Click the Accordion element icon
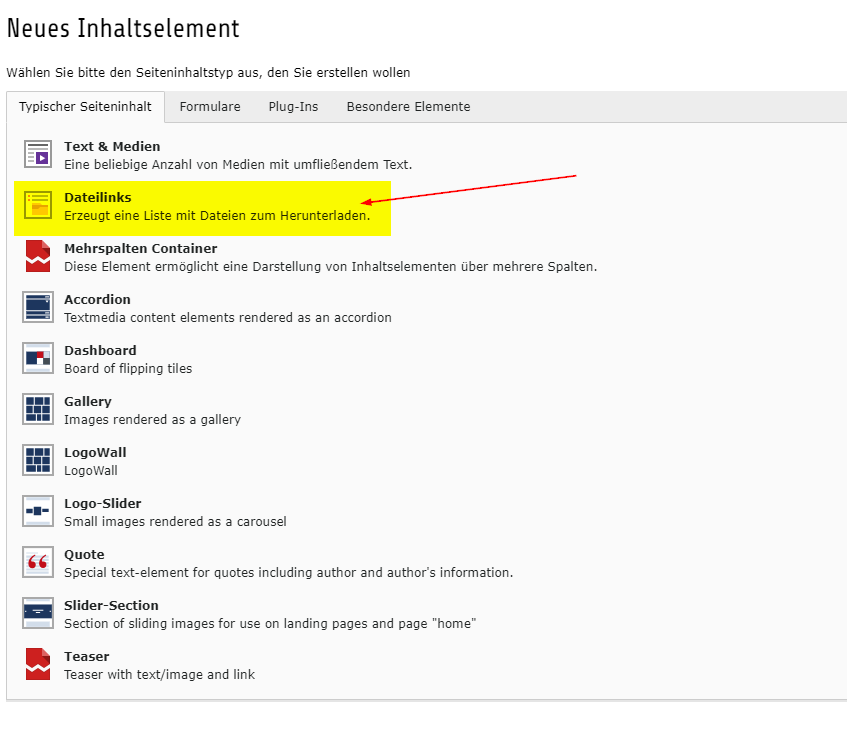Screen dimensions: 847x745 coord(38,308)
